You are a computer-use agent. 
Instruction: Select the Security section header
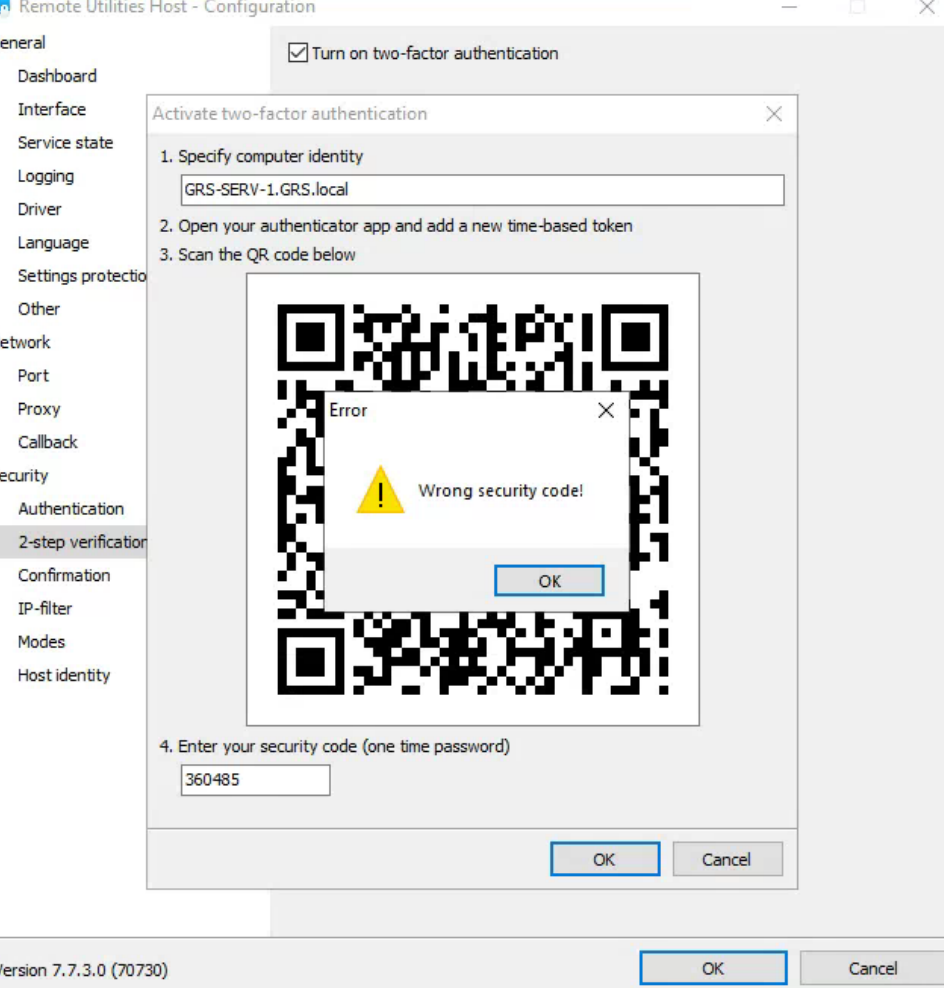tap(24, 476)
